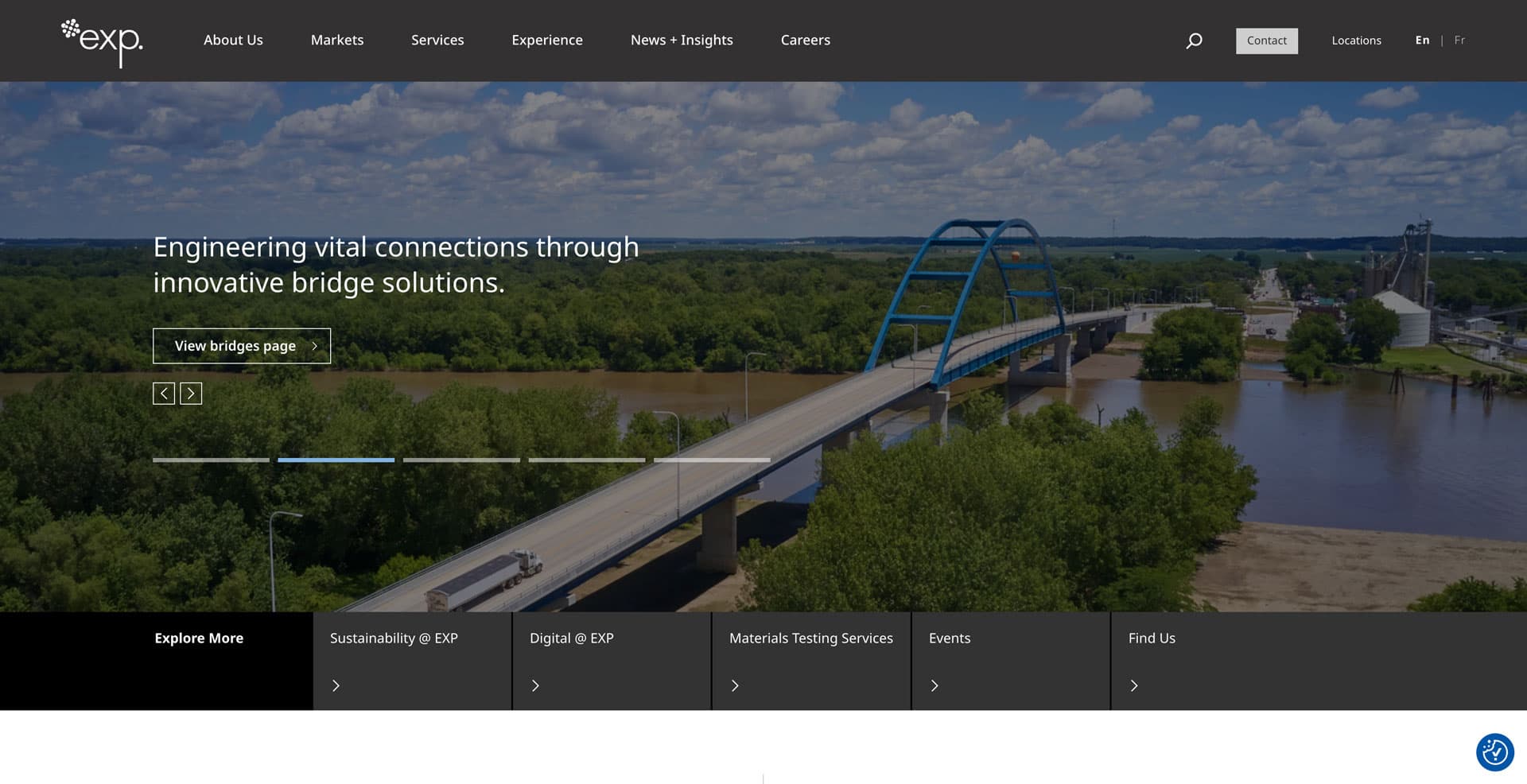Select the fifth carousel slide indicator

pyautogui.click(x=712, y=460)
